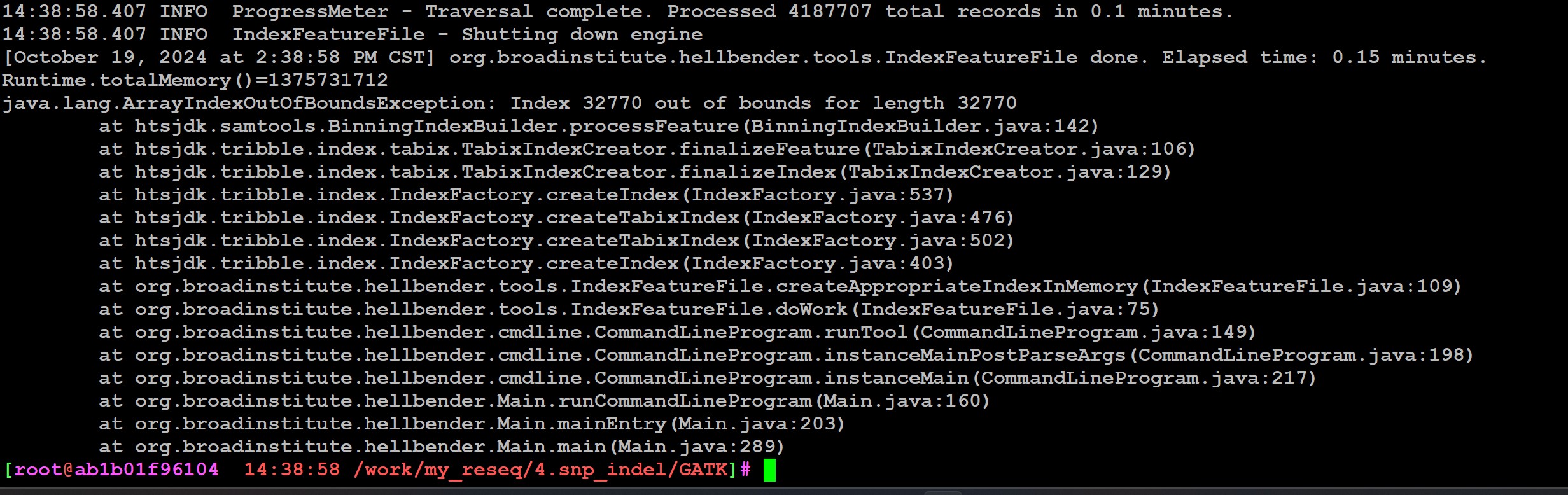Screen dimensions: 1568x495
Task: Click the 'Main.mainEntry' stack trace line
Action: click(472, 424)
